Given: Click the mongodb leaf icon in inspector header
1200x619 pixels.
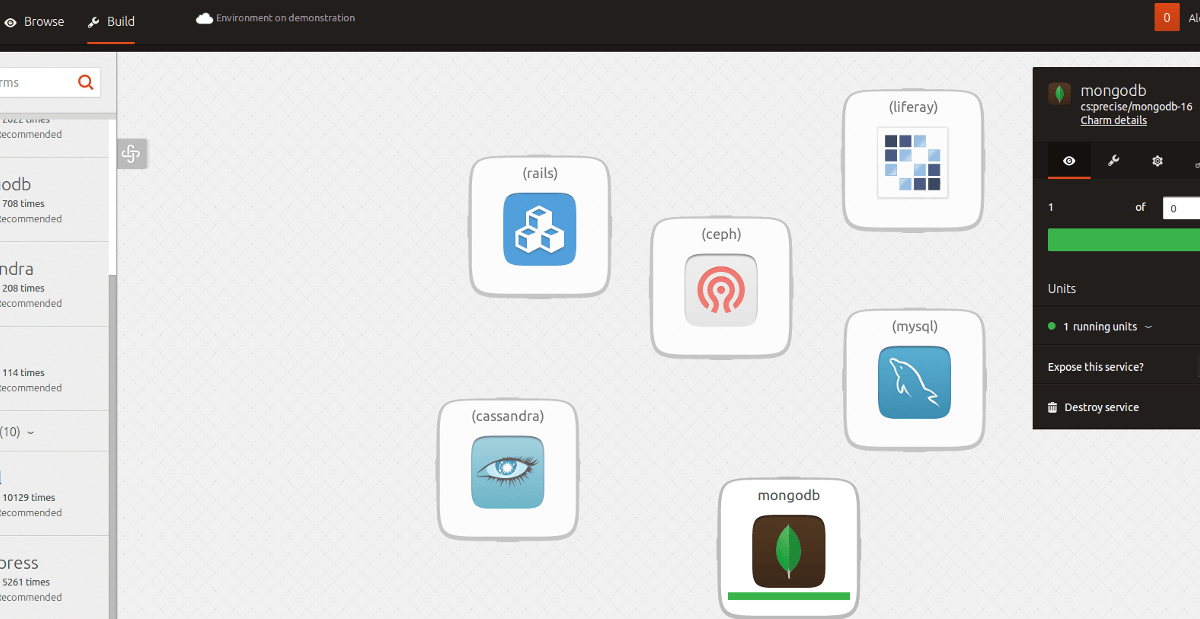Looking at the screenshot, I should [1059, 94].
